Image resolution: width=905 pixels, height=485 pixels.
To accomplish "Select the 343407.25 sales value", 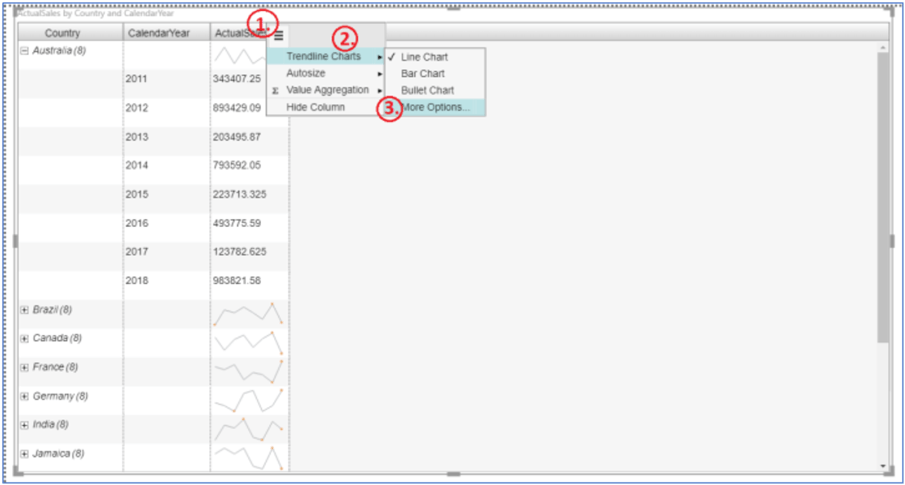I will [237, 79].
